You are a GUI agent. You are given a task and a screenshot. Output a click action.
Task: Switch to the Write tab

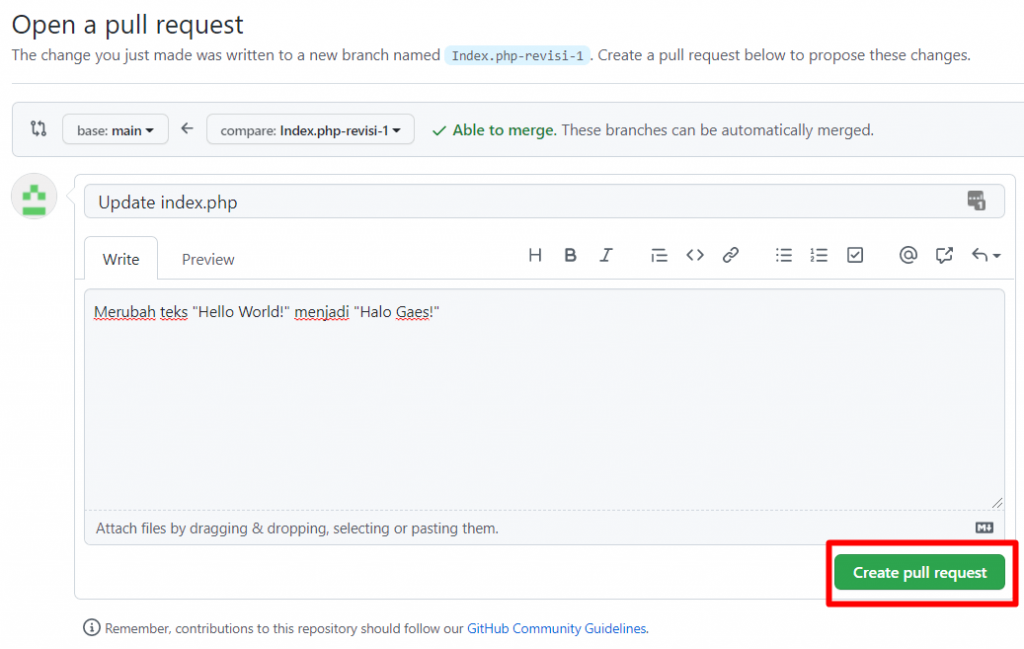pyautogui.click(x=121, y=259)
